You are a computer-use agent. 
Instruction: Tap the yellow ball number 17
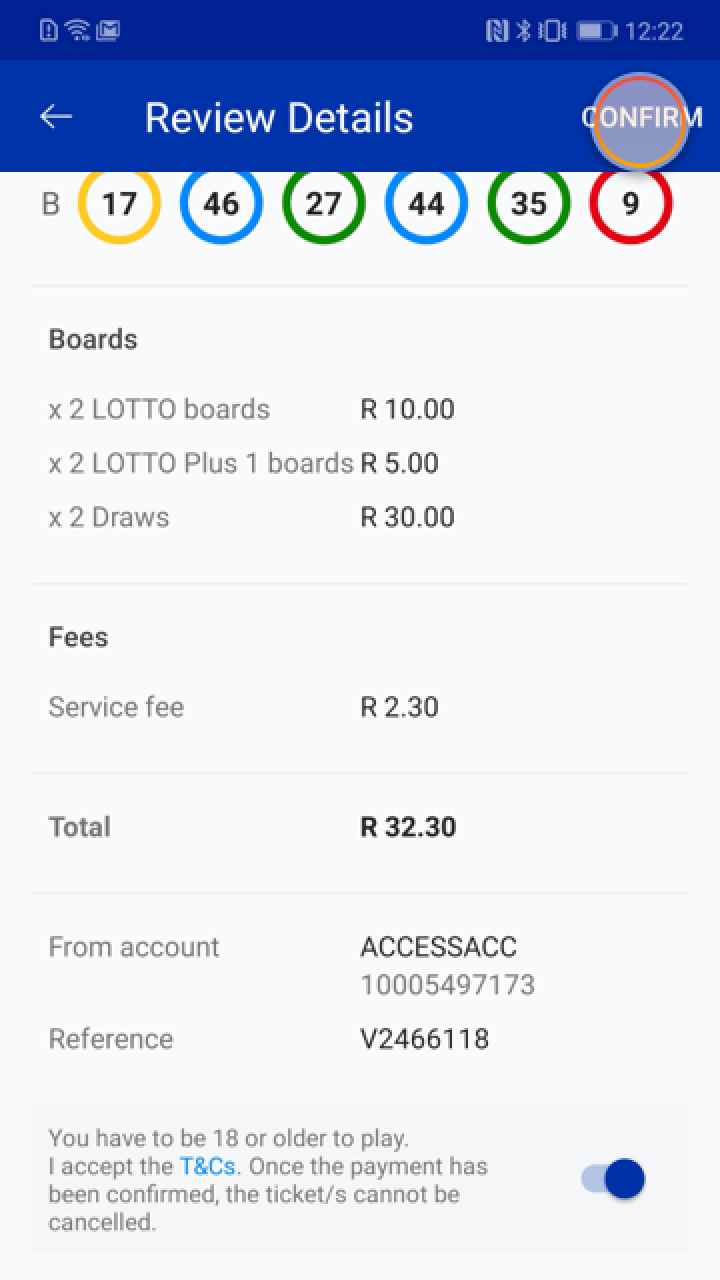(119, 204)
